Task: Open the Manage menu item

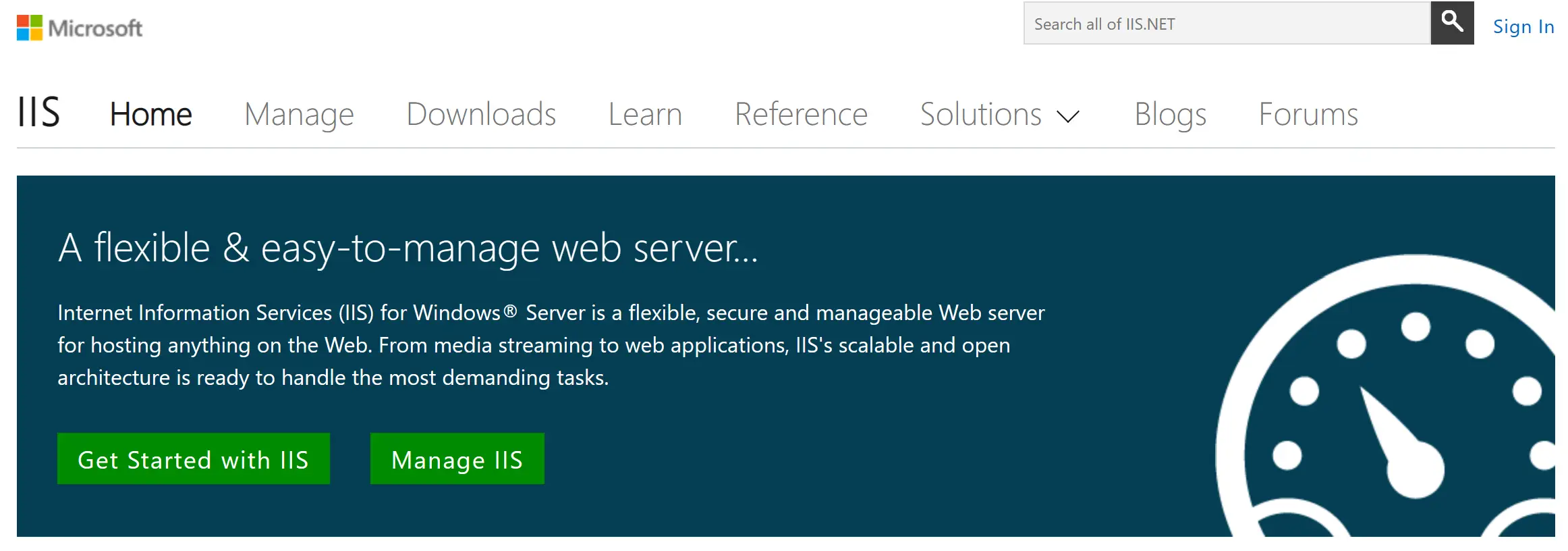Action: click(299, 114)
